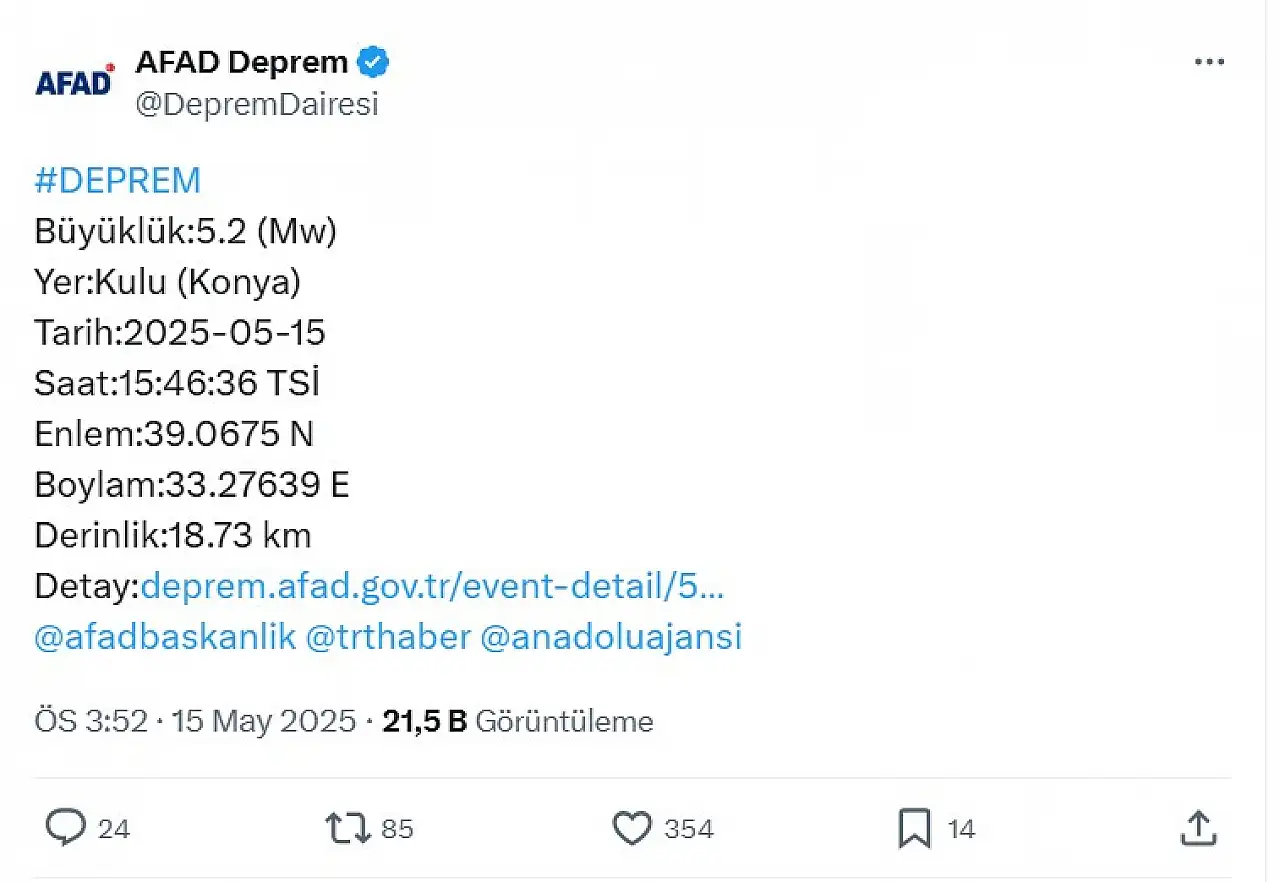Screen dimensions: 1280x882
Task: Click the @trthaber mention
Action: (388, 638)
